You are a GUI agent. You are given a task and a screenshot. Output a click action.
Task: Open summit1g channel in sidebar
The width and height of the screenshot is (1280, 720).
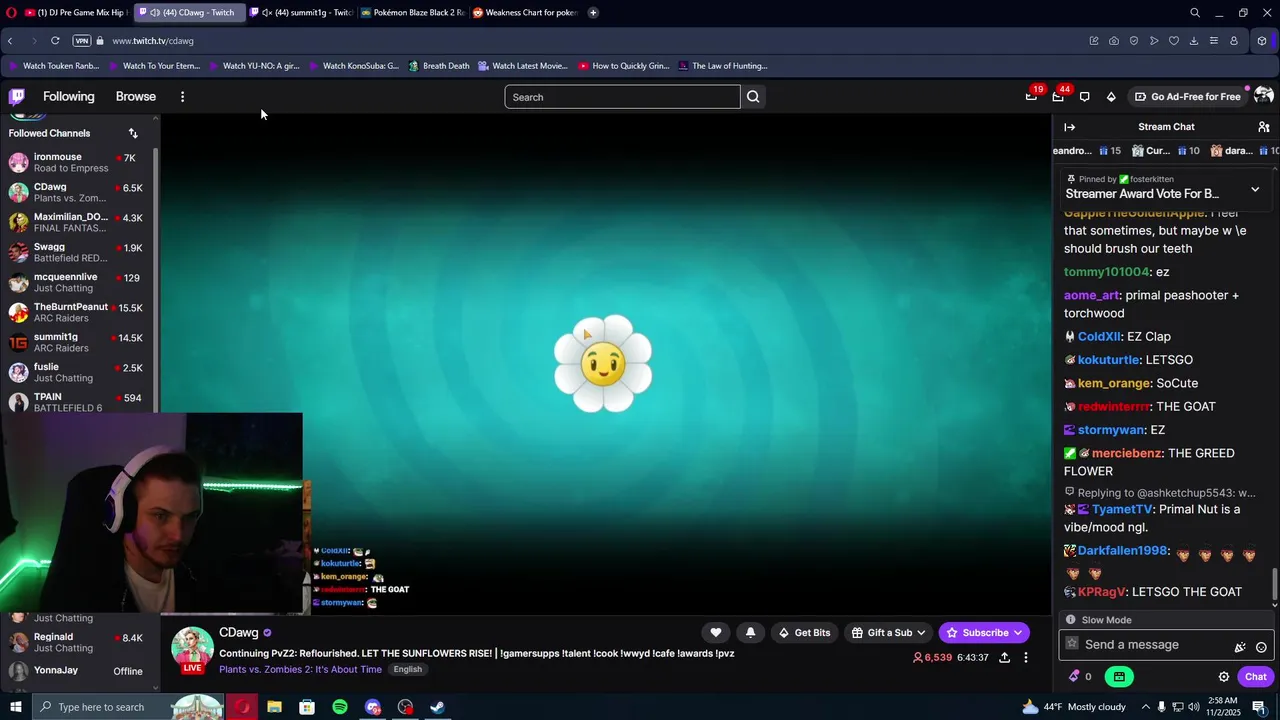(x=78, y=342)
